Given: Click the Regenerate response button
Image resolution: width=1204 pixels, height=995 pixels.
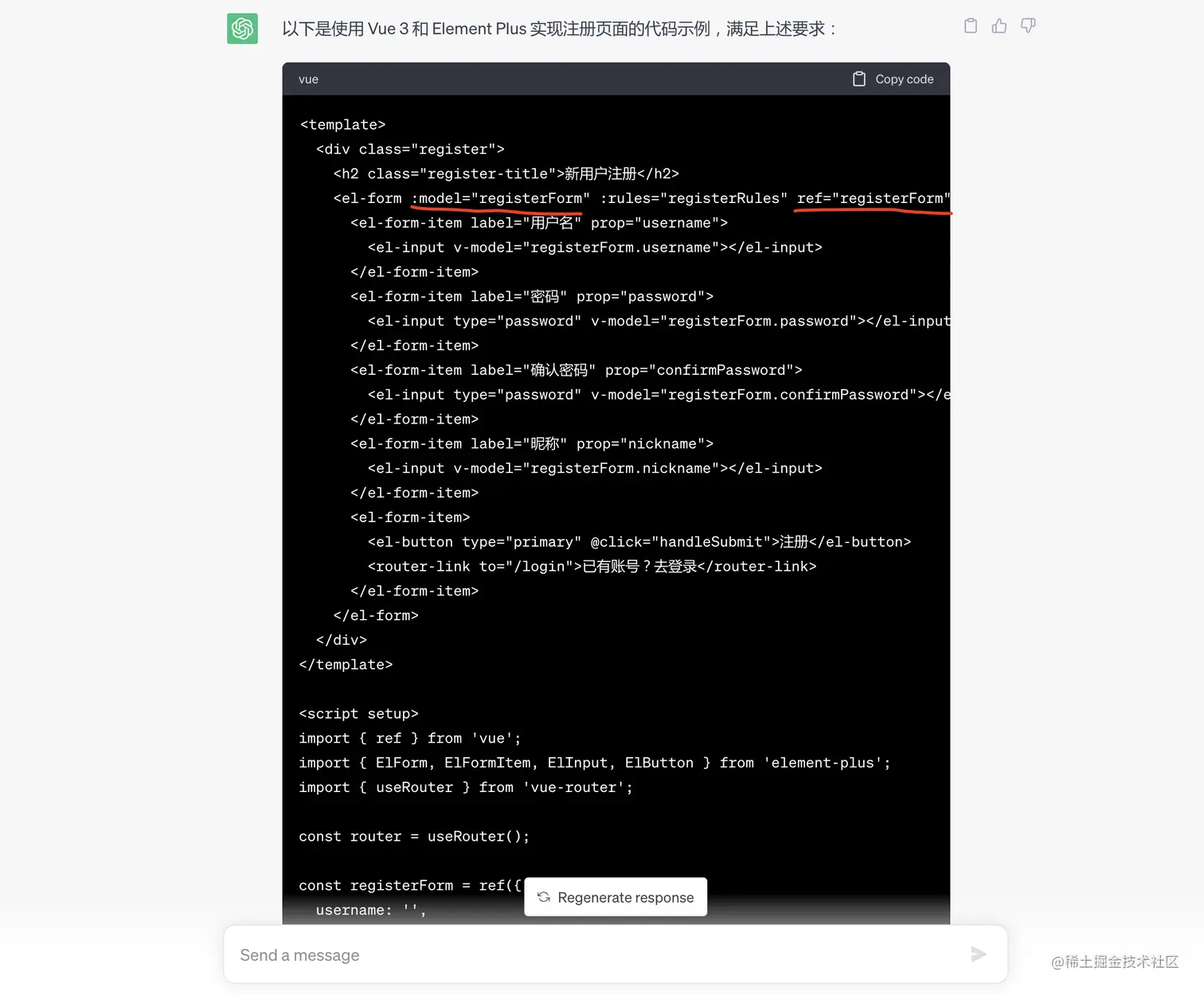Looking at the screenshot, I should pos(616,897).
